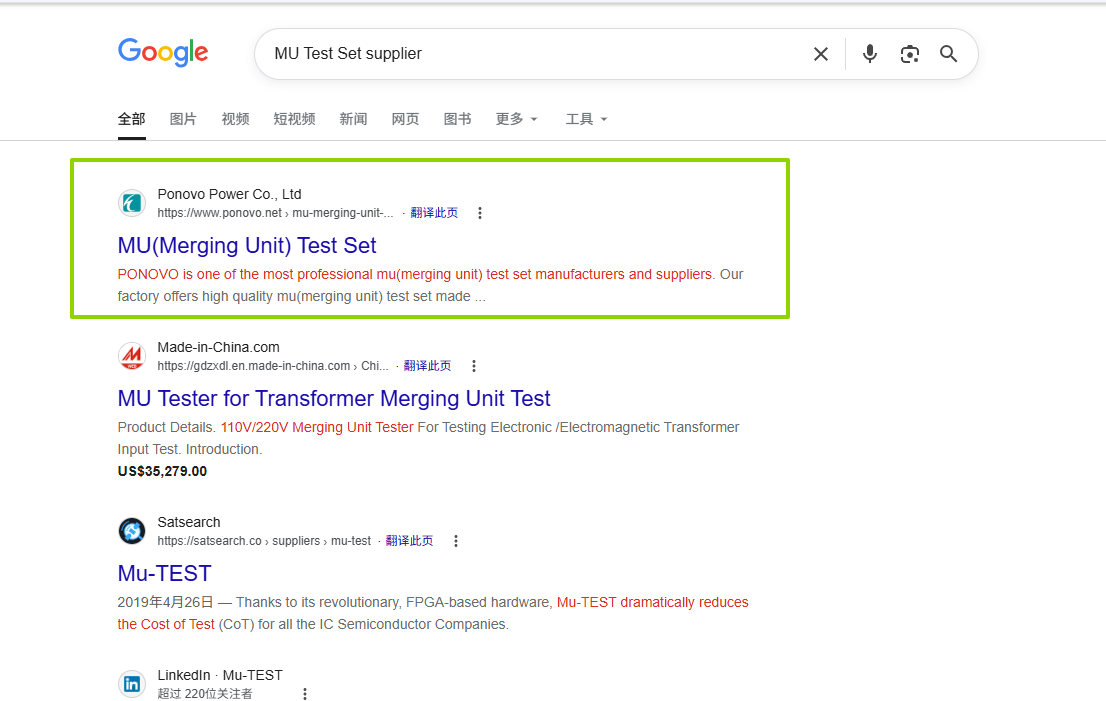Expand the 工具 dropdown
Screen dimensions: 1106x701
(586, 119)
